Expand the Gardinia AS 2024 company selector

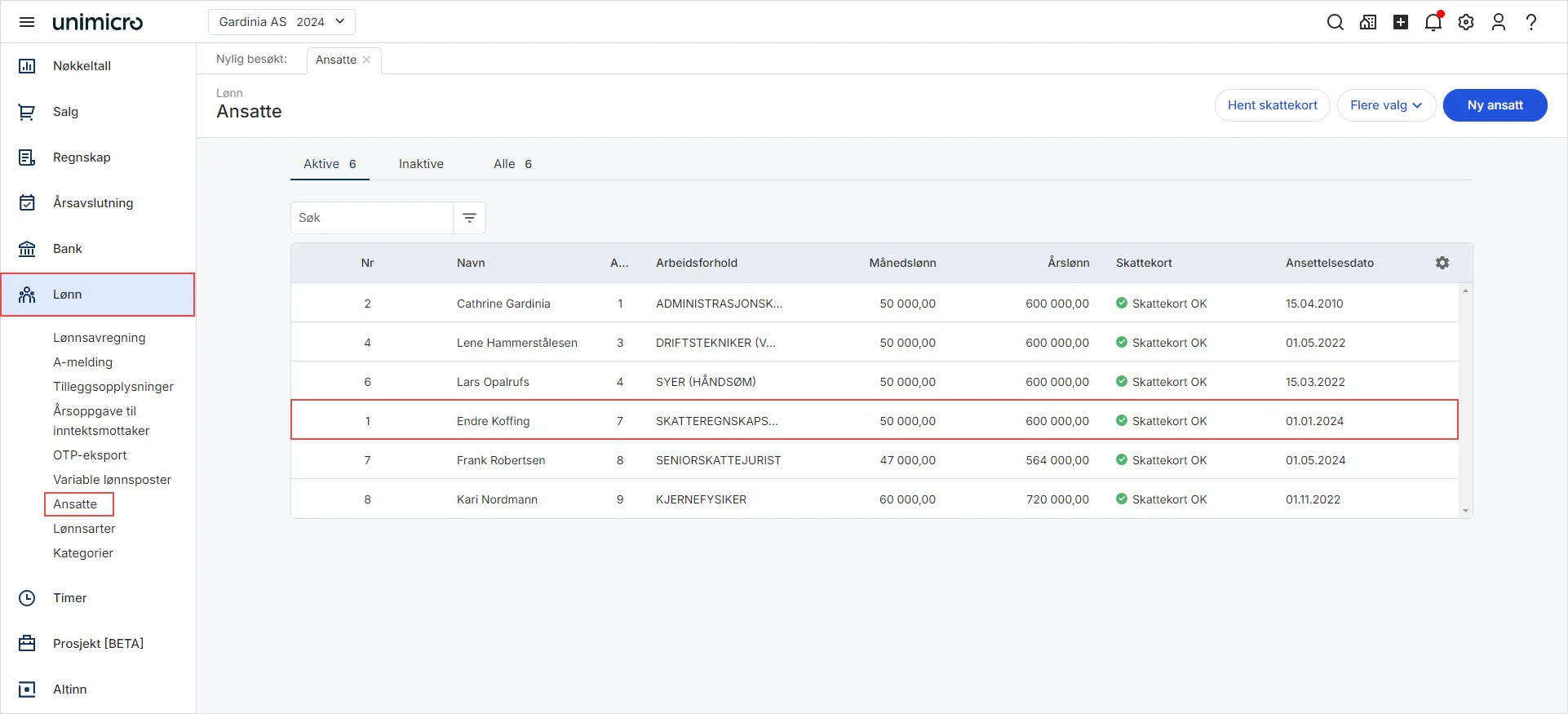(281, 22)
